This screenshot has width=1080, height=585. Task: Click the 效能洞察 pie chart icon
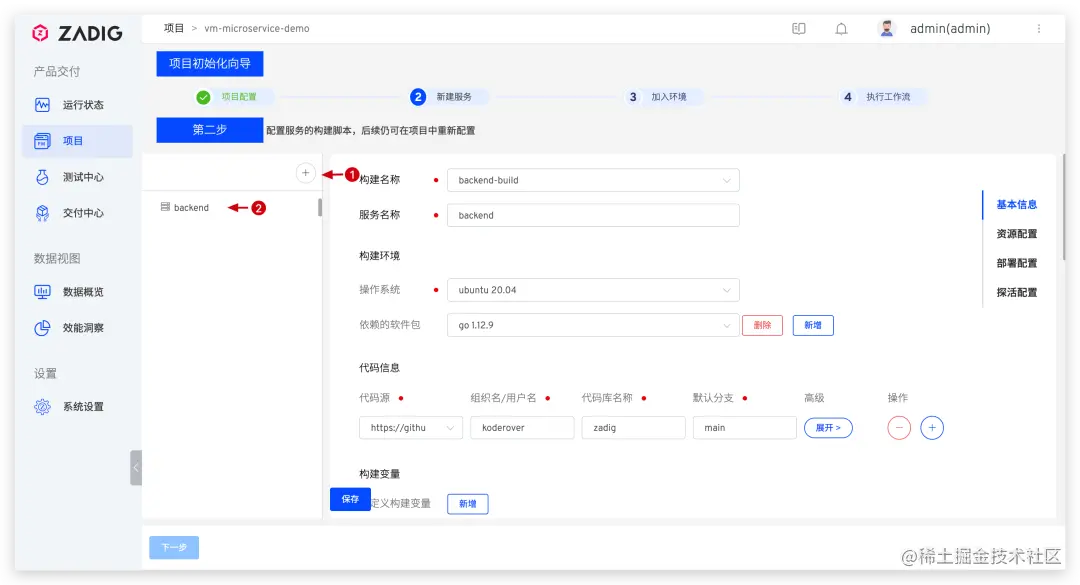click(x=42, y=328)
